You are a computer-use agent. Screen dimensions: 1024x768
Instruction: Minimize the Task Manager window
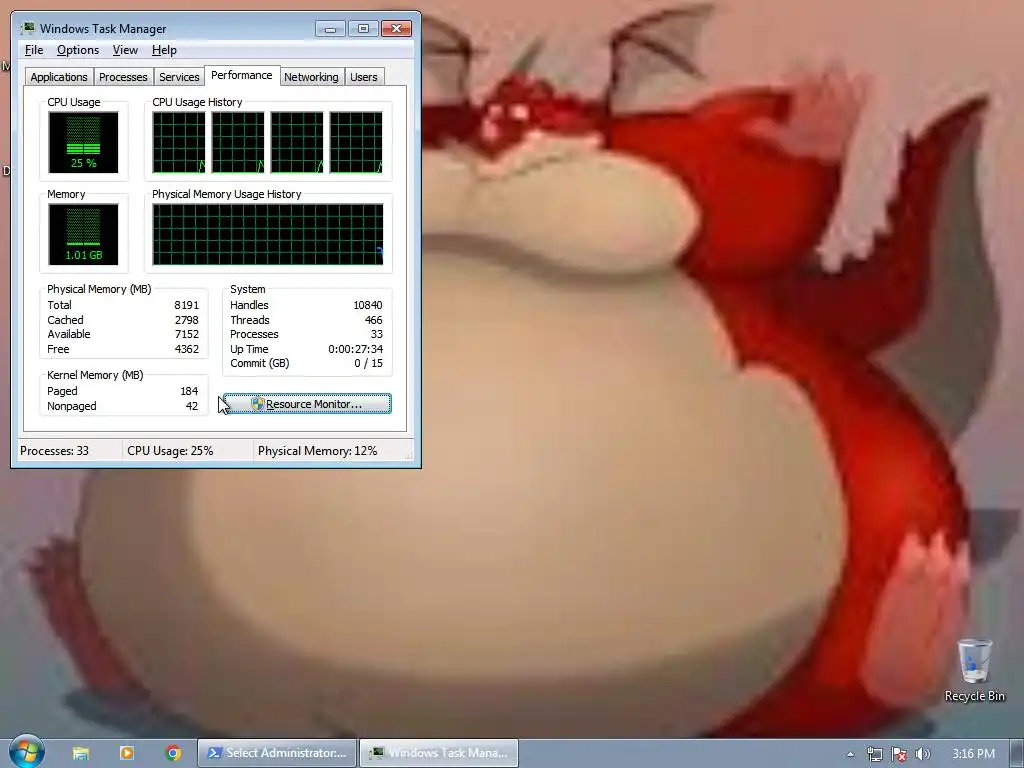330,29
